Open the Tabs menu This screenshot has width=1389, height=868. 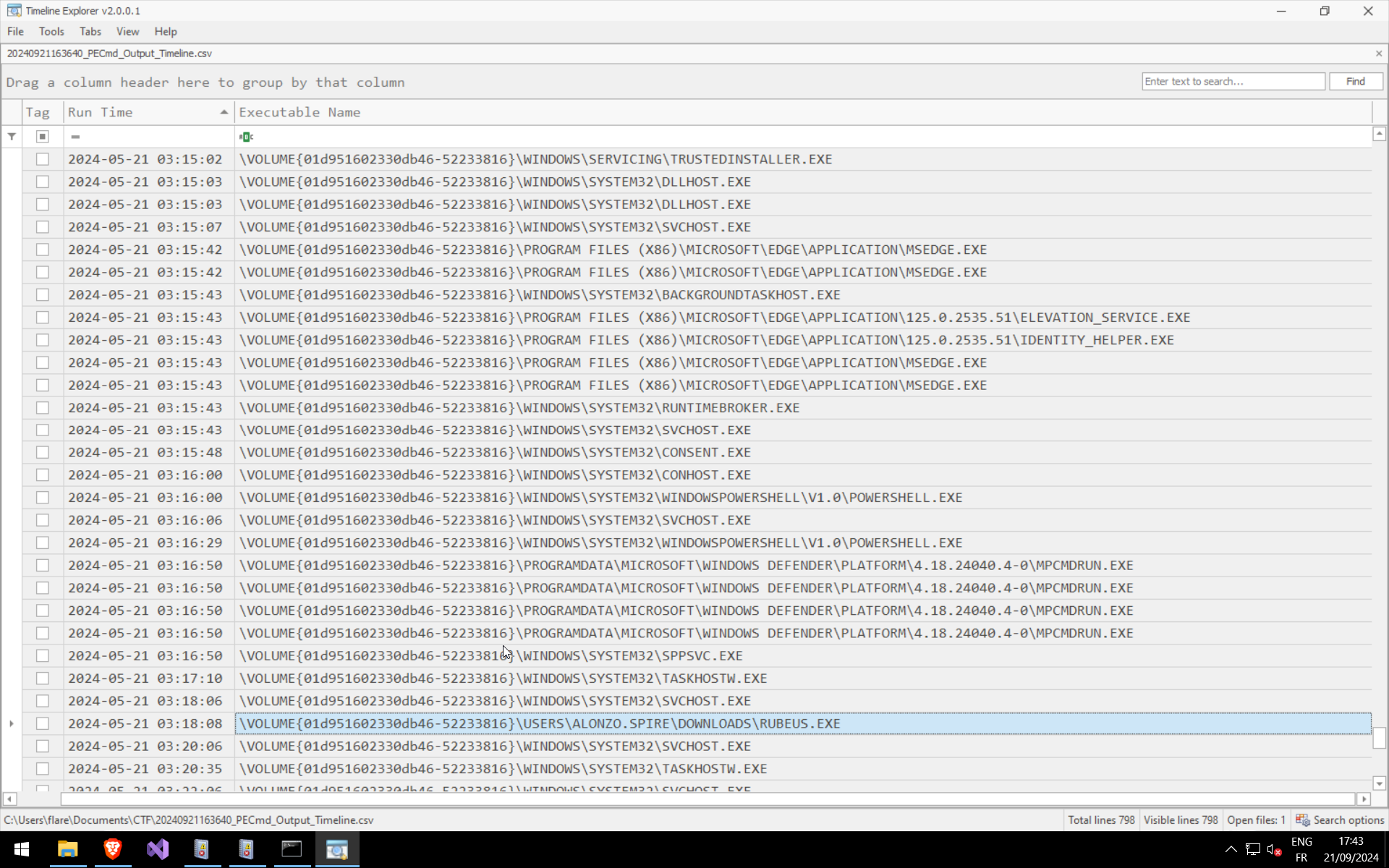click(x=90, y=31)
